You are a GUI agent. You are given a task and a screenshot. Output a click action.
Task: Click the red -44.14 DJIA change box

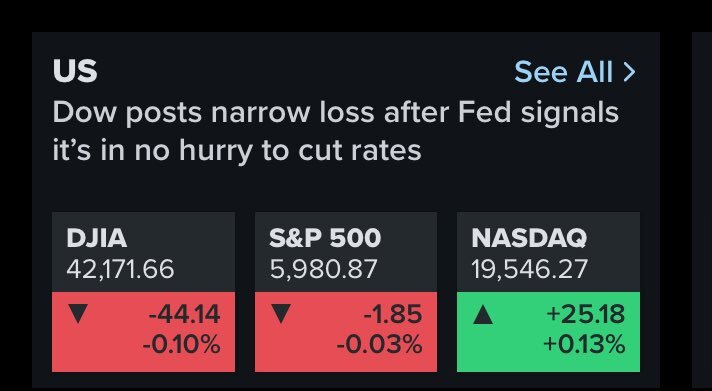(143, 332)
